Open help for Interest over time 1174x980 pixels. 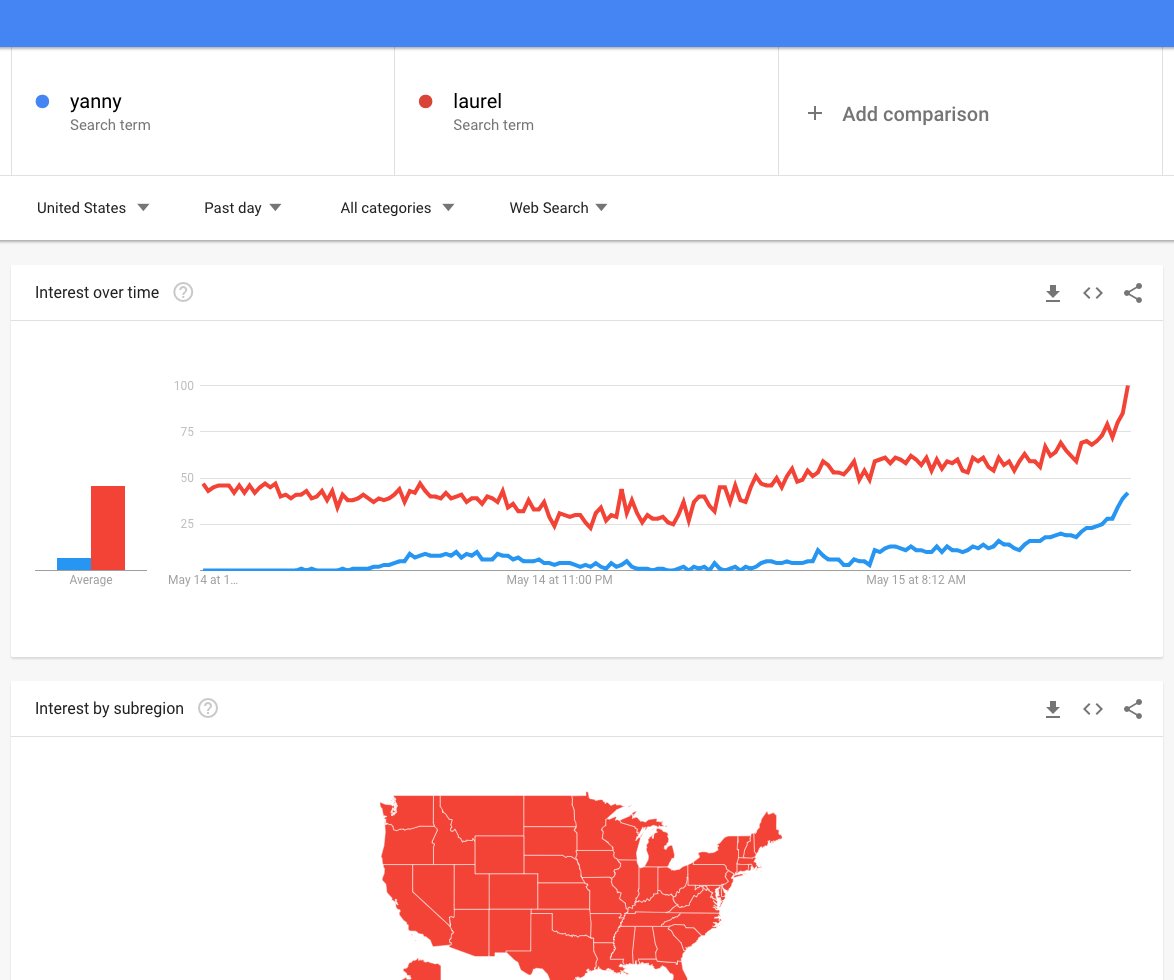183,292
